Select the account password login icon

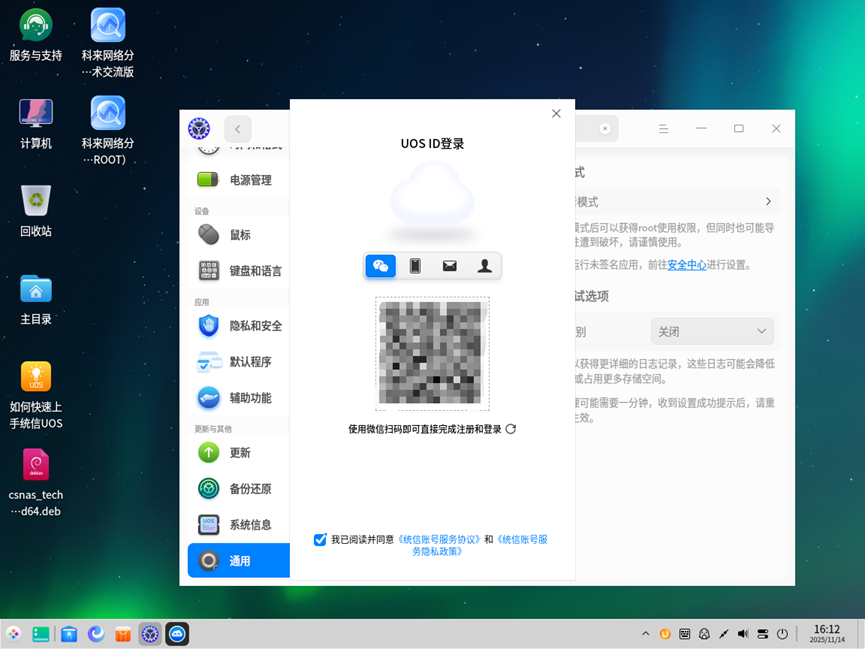tap(484, 265)
